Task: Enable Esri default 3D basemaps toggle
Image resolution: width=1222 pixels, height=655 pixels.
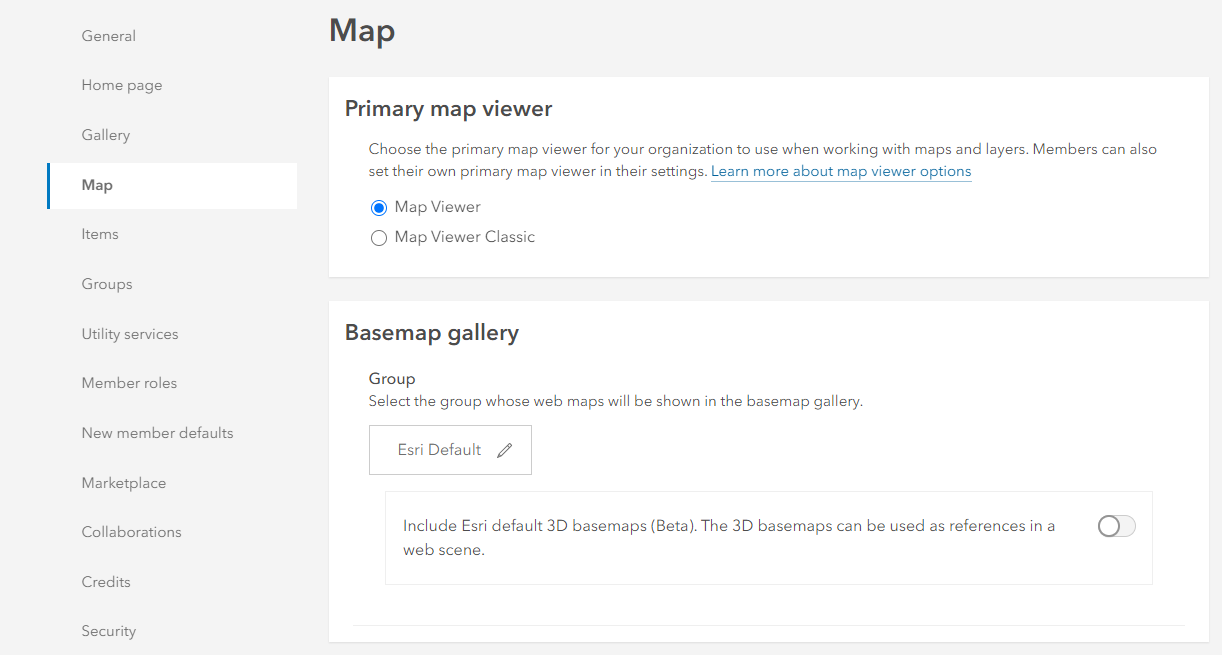Action: pos(1116,526)
